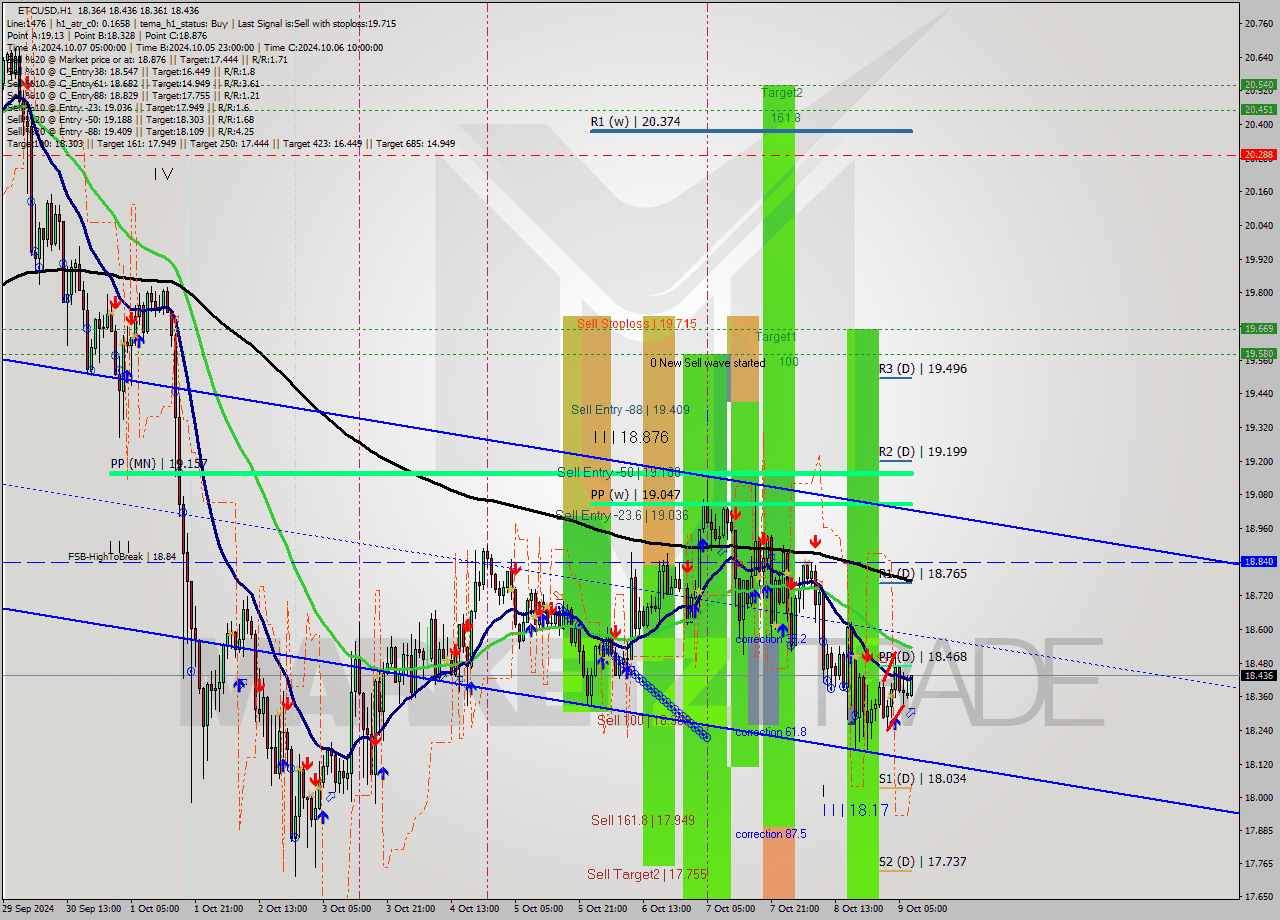Click the Sell Stoploss | 19.715 label
Screen dimensions: 1280x920
coord(636,324)
